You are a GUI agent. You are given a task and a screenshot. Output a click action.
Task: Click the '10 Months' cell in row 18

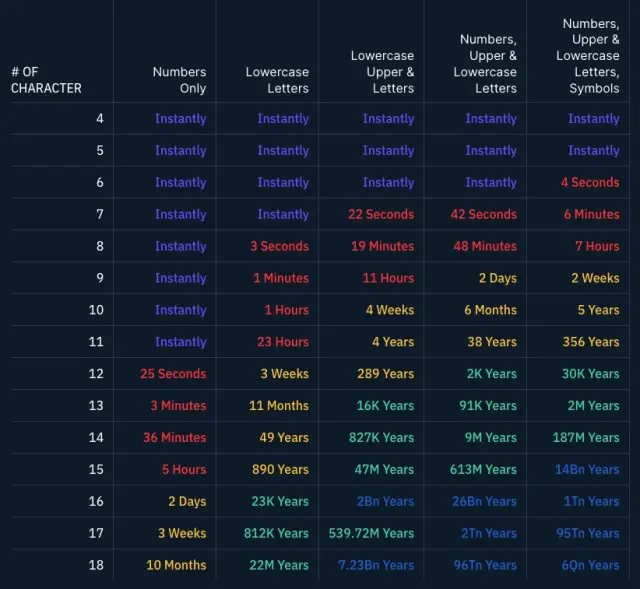[x=176, y=565]
